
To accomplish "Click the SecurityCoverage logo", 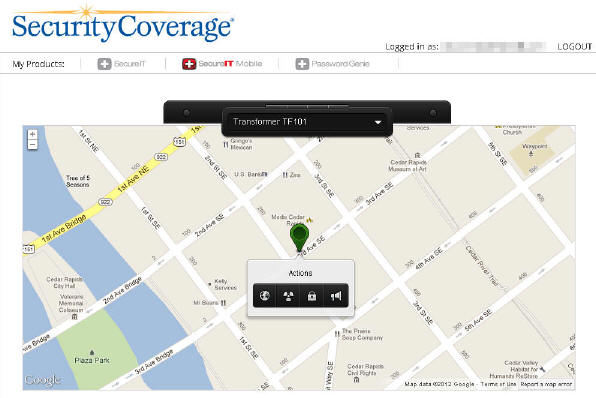I will (123, 24).
